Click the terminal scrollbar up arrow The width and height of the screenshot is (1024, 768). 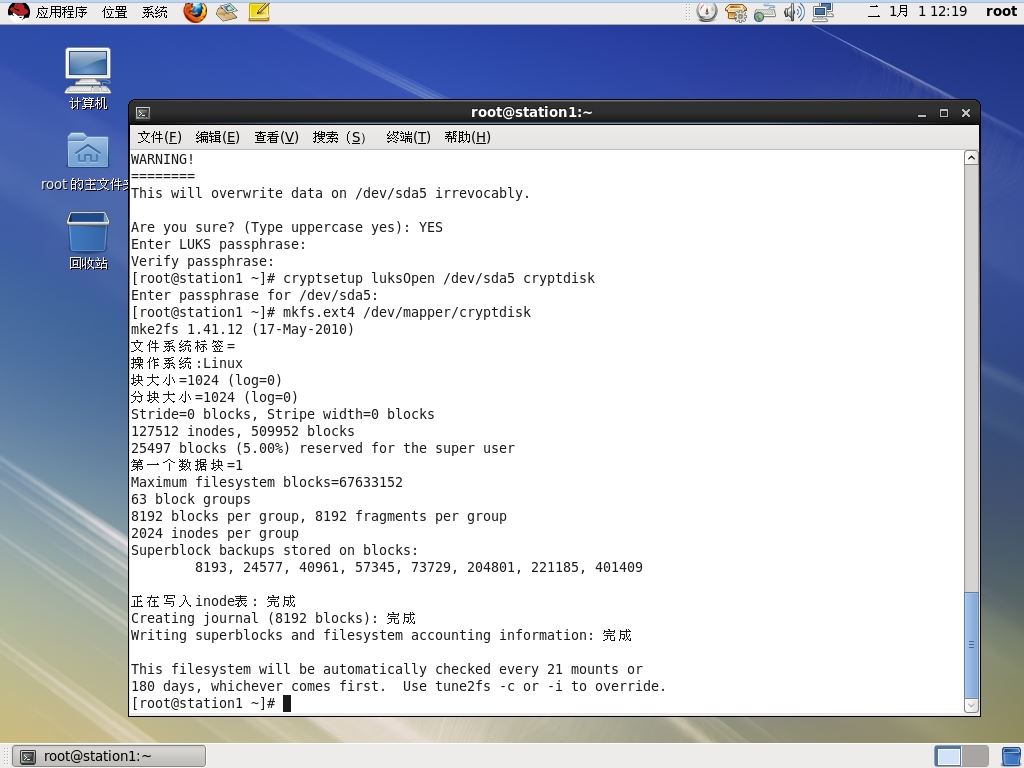point(971,158)
